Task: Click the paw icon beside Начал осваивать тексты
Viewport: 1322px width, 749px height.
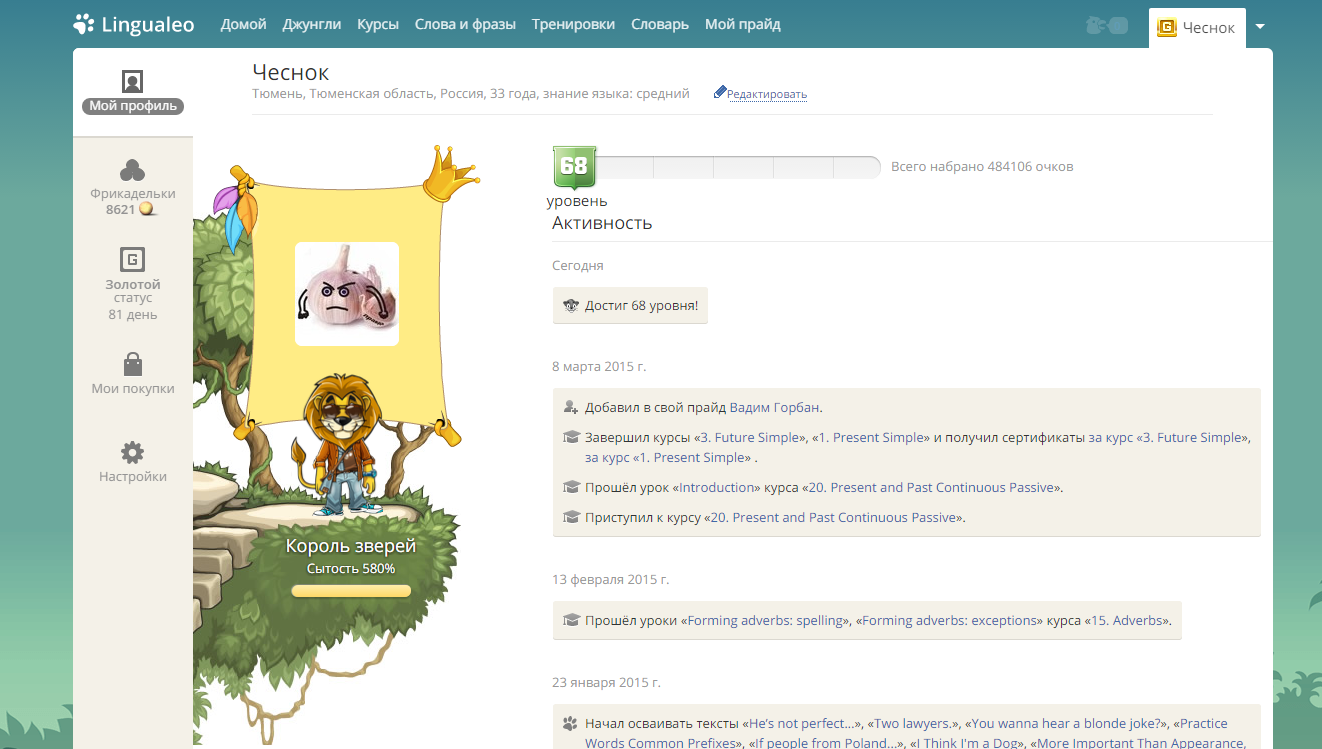Action: (571, 723)
